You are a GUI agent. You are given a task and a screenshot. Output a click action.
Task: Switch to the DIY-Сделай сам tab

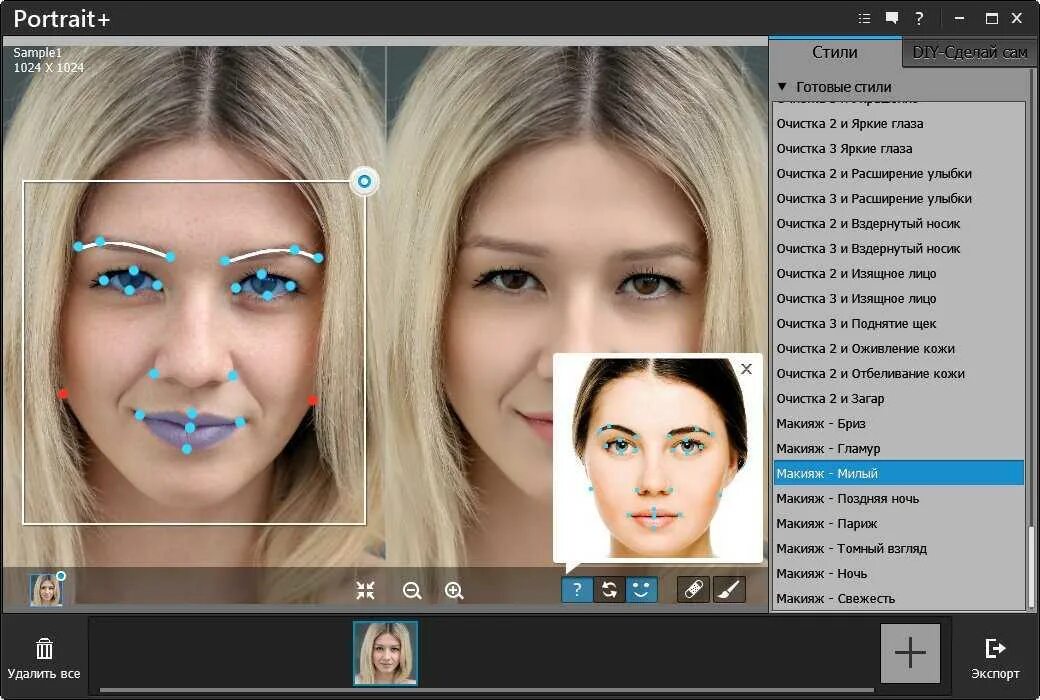(969, 52)
